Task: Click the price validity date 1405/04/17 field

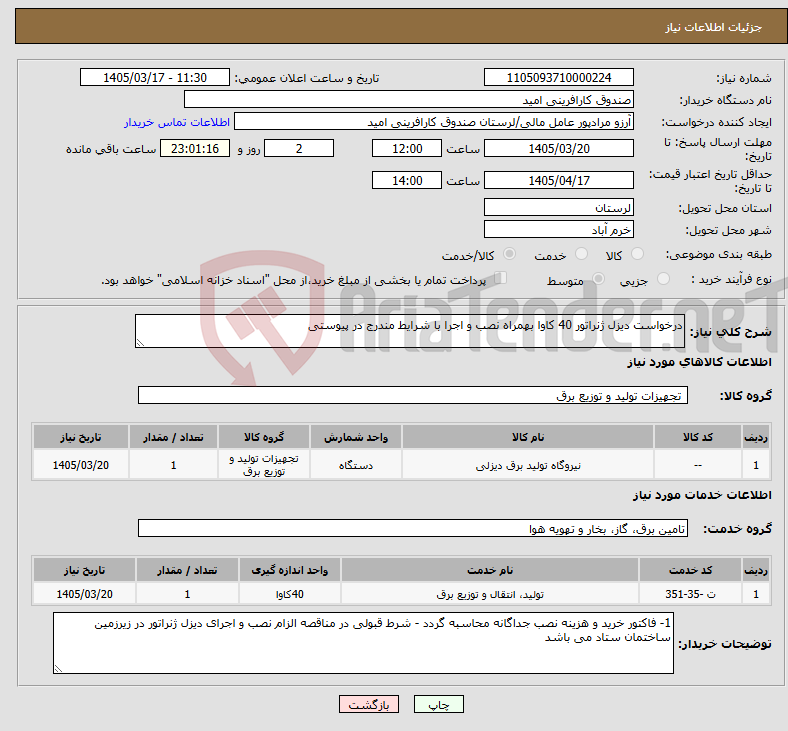Action: (559, 180)
